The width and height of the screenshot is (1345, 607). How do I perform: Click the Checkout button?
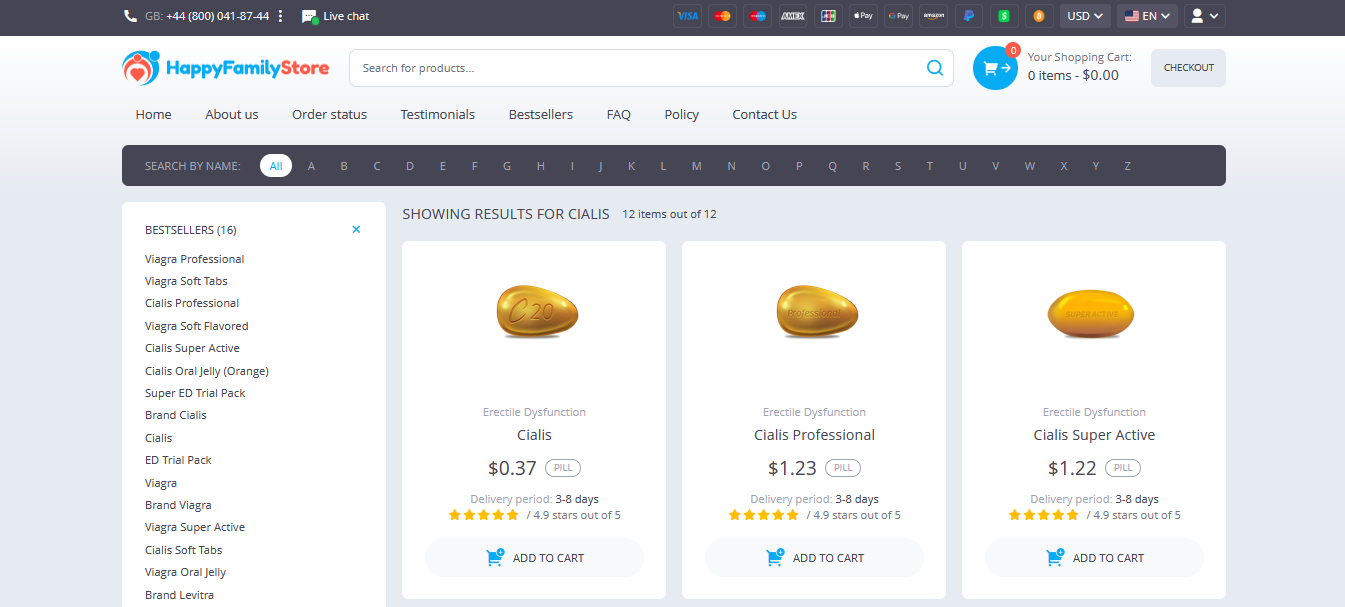[1188, 68]
